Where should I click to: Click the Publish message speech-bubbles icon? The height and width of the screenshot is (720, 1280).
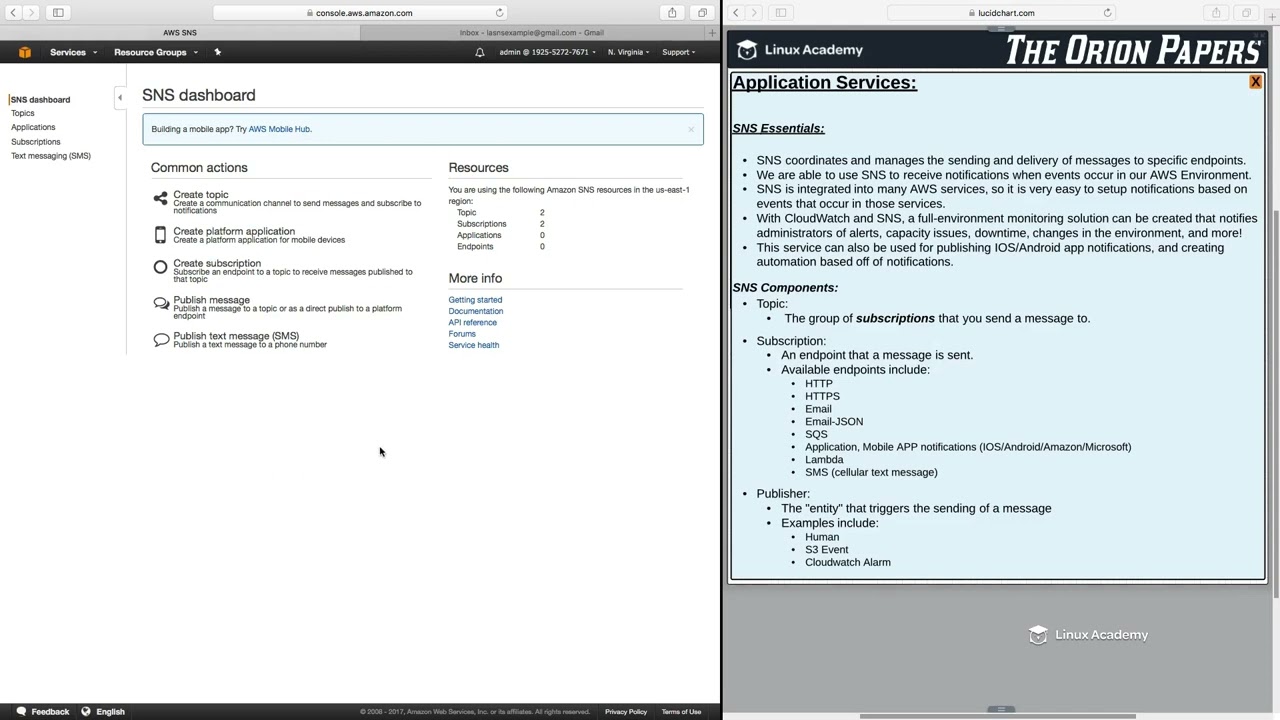[x=161, y=304]
